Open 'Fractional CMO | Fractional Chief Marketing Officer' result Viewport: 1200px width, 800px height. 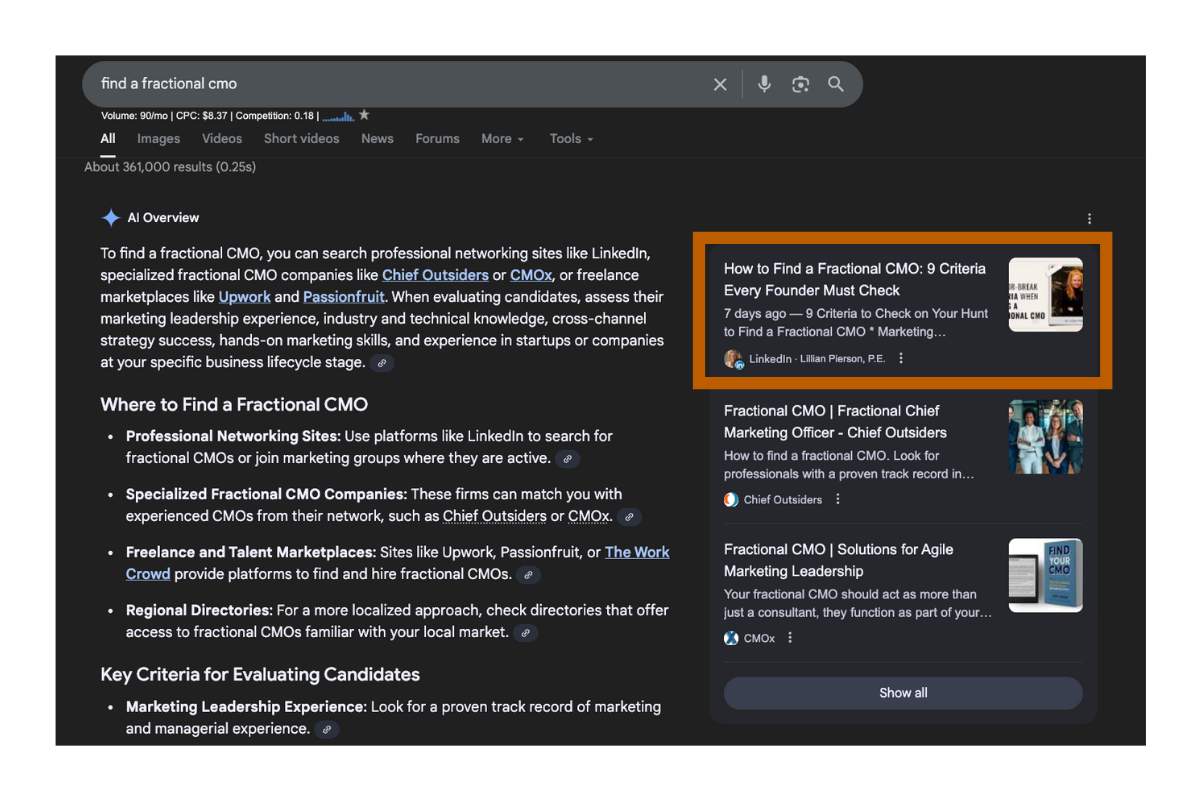coord(836,422)
